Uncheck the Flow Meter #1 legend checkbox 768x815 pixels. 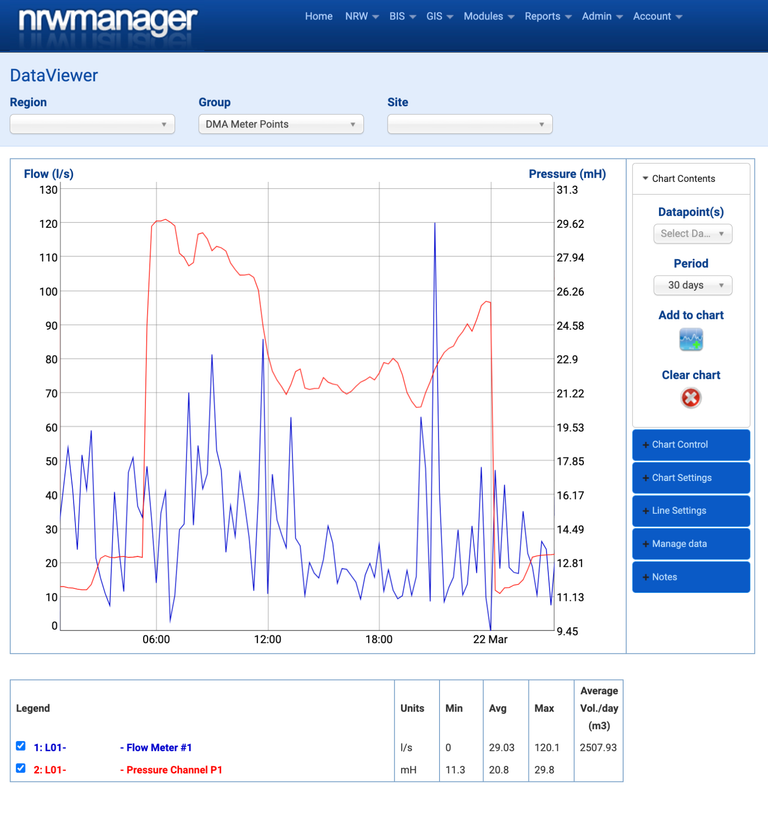tap(21, 746)
